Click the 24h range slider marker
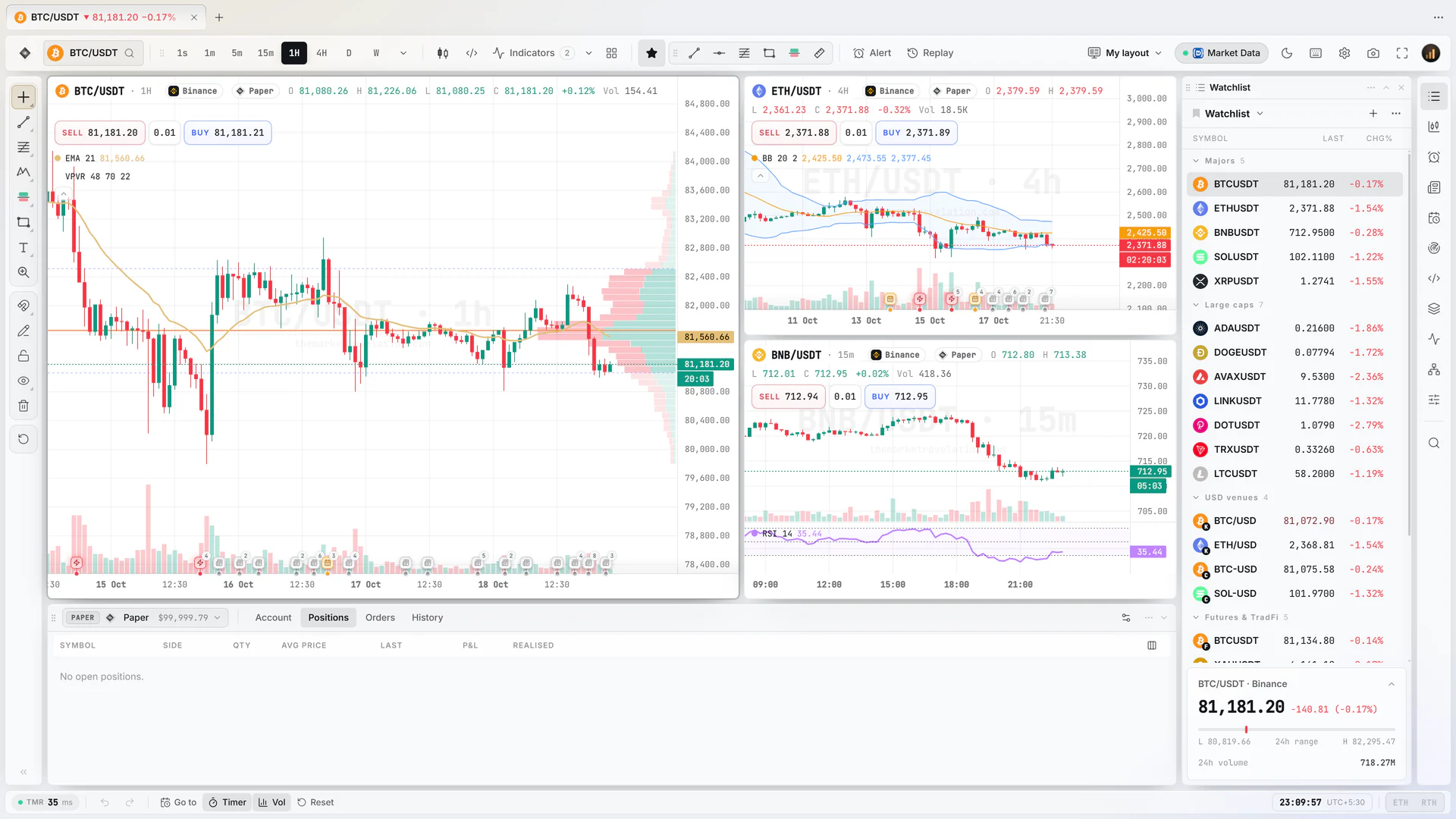This screenshot has height=819, width=1456. tap(1246, 730)
